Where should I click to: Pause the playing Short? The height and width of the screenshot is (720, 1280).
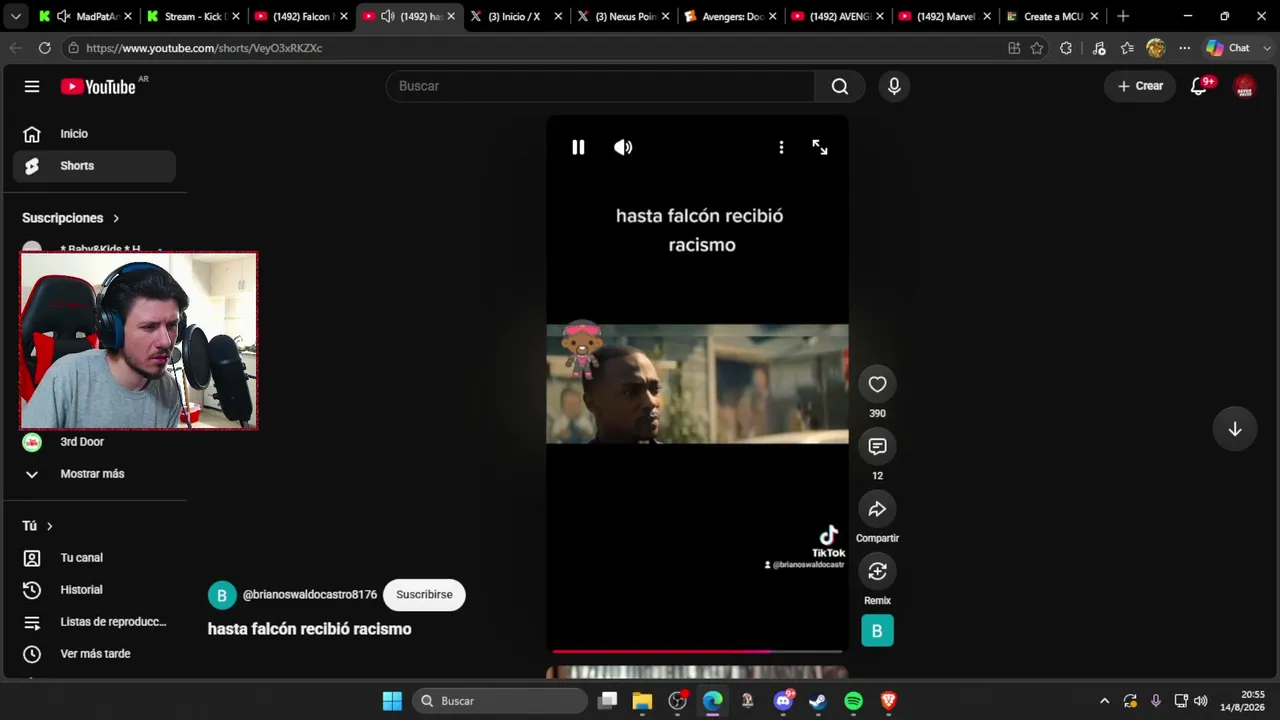pyautogui.click(x=578, y=147)
